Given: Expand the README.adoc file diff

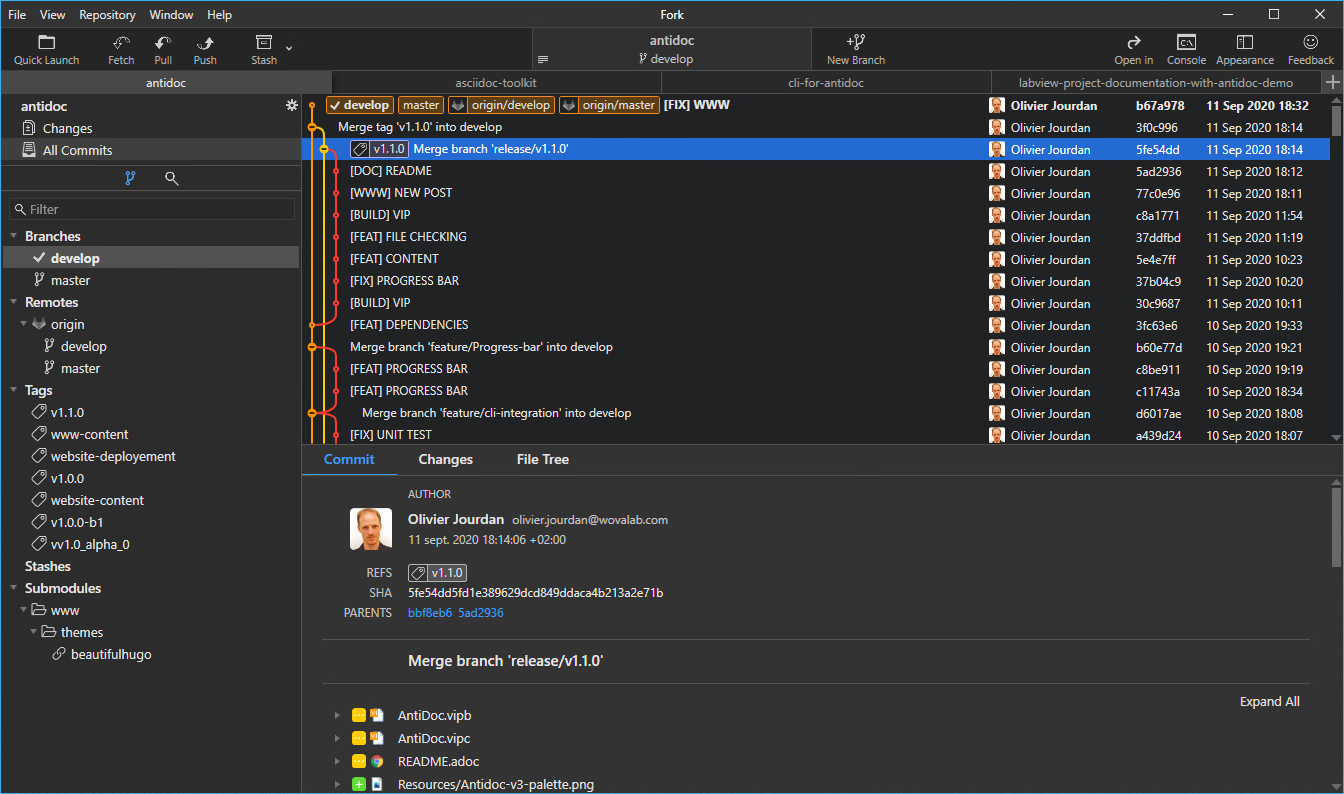Looking at the screenshot, I should (x=337, y=762).
